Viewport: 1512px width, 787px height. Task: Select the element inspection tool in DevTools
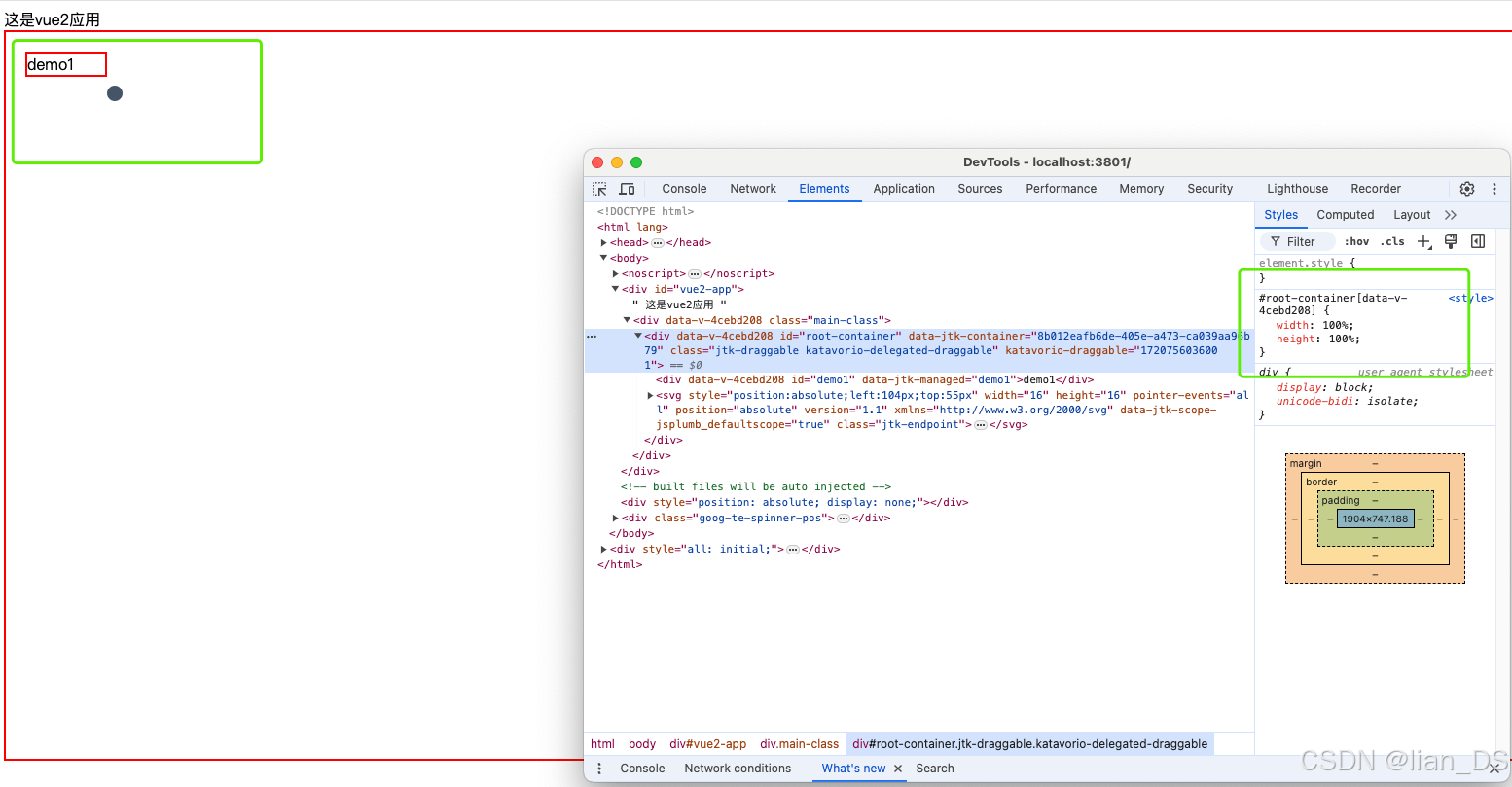[x=600, y=188]
